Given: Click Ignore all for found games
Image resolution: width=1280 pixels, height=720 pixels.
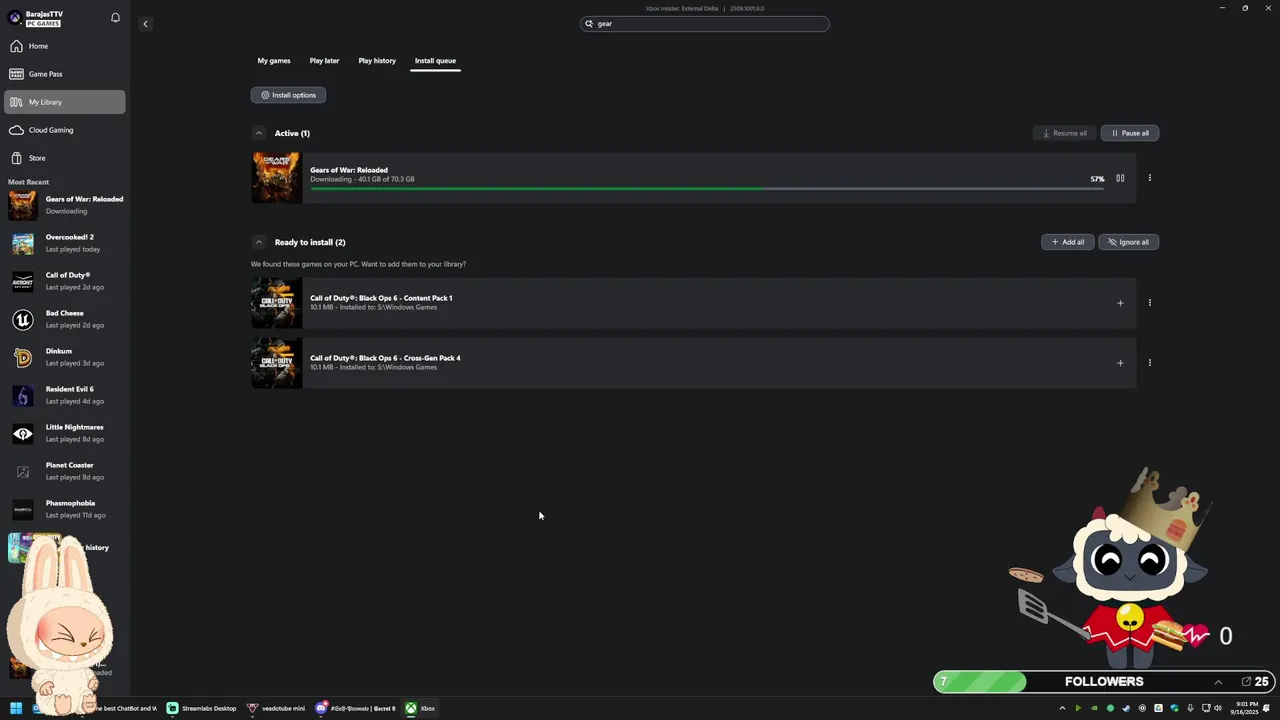Looking at the screenshot, I should point(1128,242).
